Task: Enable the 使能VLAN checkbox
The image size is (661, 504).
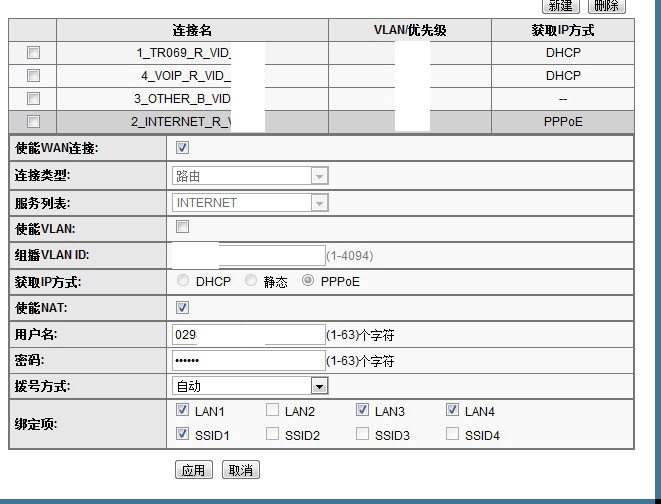Action: tap(183, 227)
